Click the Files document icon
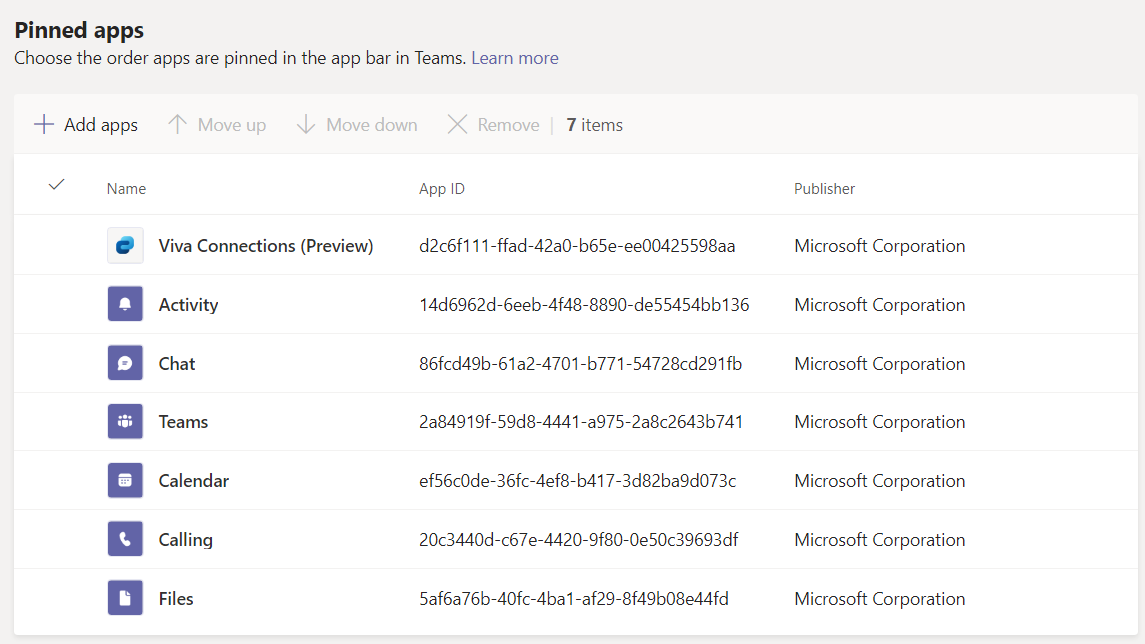This screenshot has width=1145, height=644. click(x=125, y=599)
